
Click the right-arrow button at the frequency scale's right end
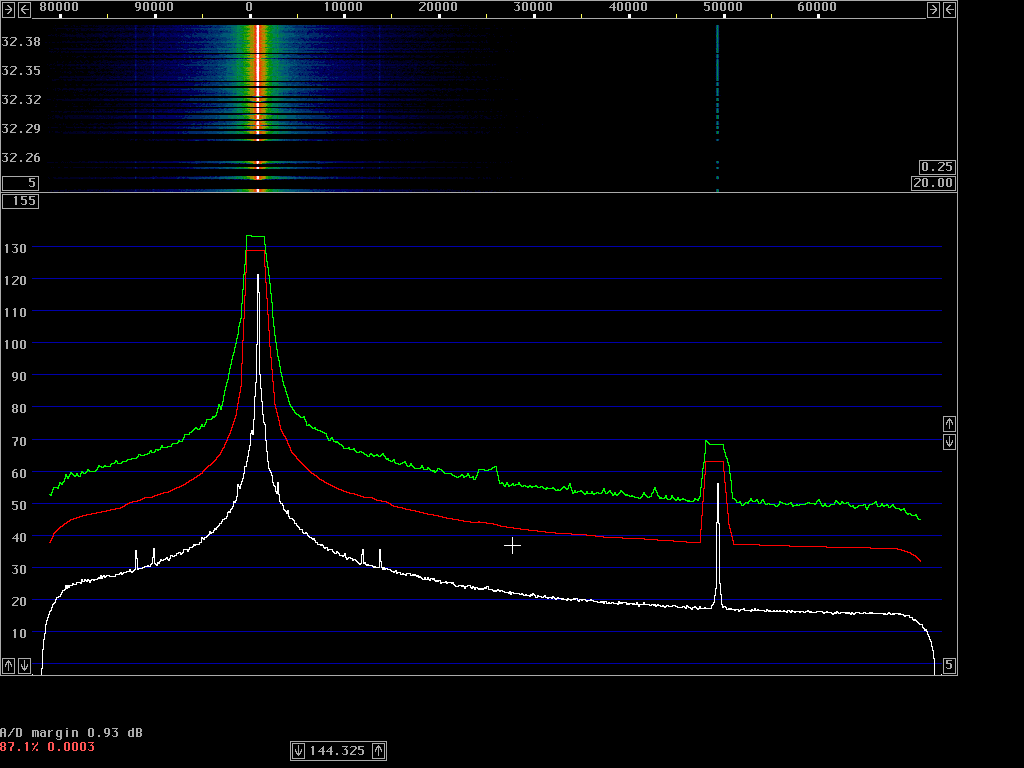coord(933,9)
